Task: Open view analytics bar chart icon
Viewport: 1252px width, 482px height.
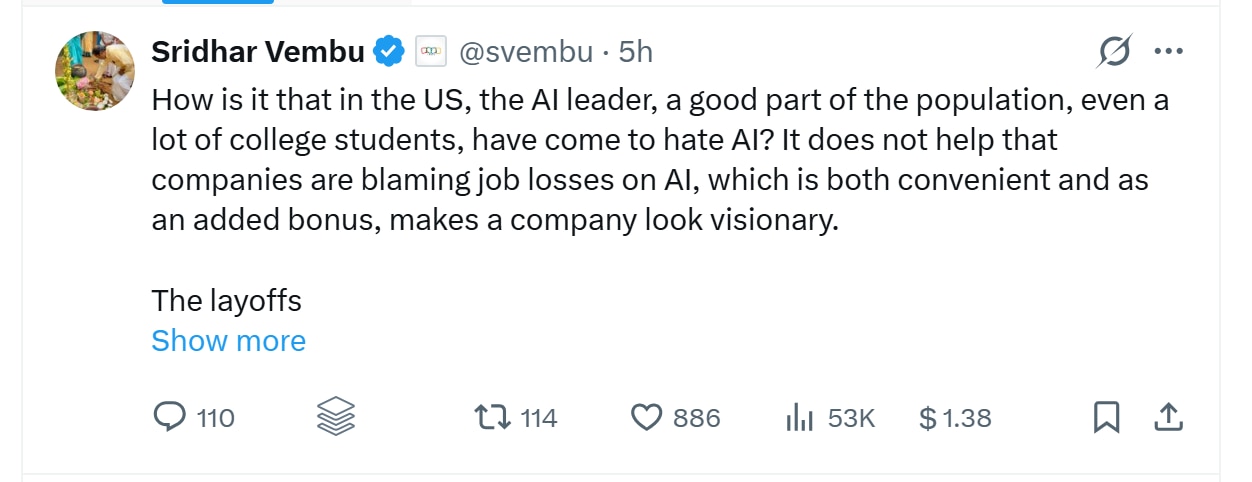Action: click(799, 418)
